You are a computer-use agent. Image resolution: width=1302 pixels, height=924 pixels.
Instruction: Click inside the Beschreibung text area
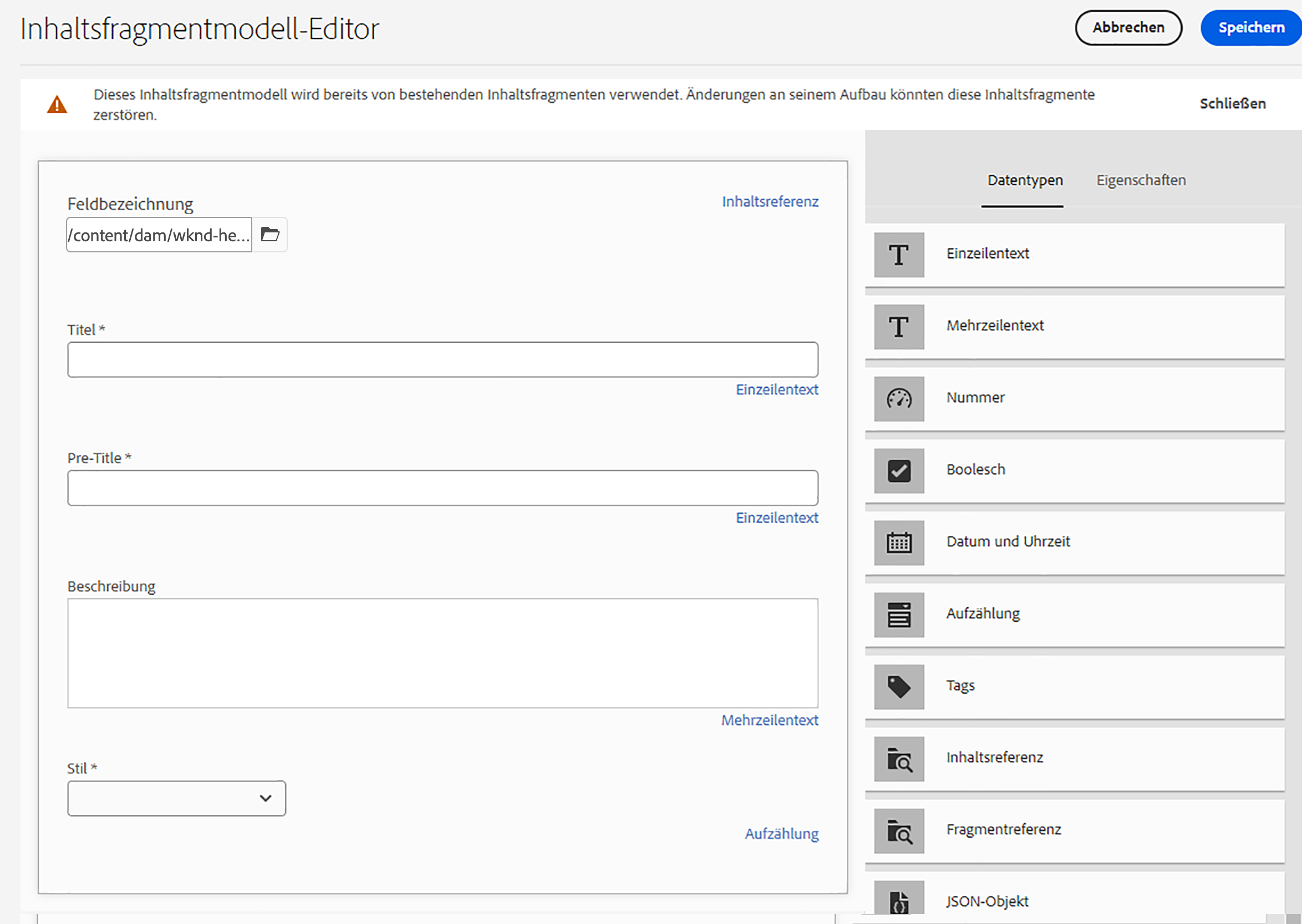443,653
